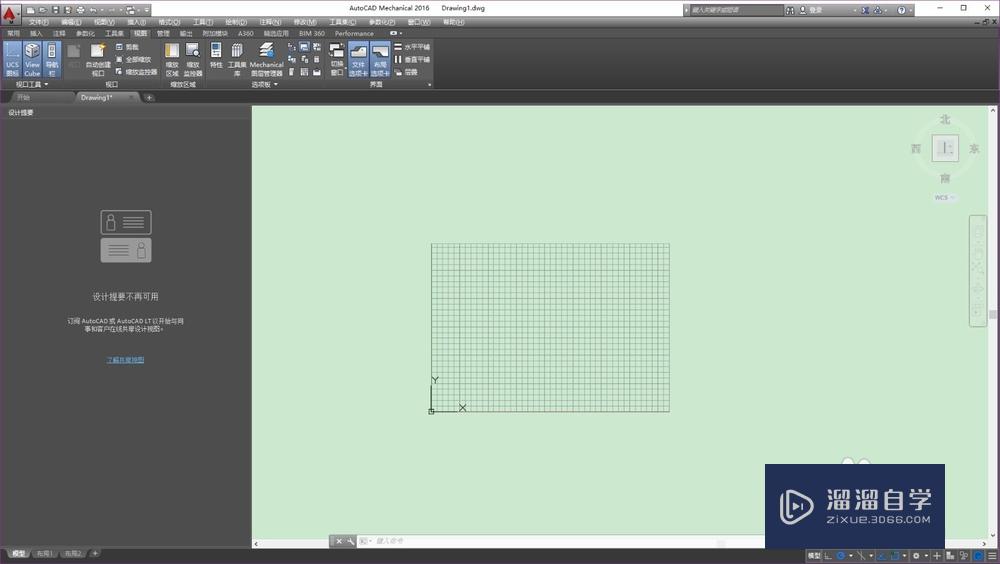Click the help question mark icon
The height and width of the screenshot is (564, 1000).
tap(901, 10)
